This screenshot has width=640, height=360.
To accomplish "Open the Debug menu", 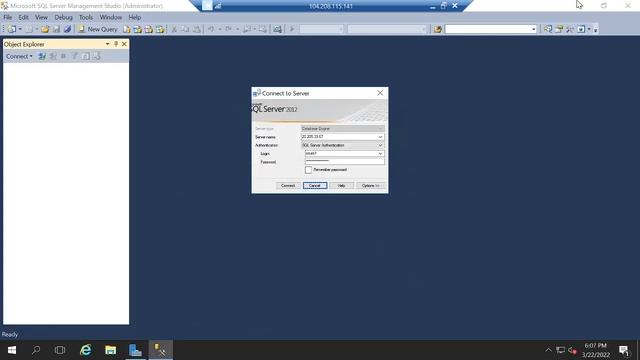I will tap(63, 17).
